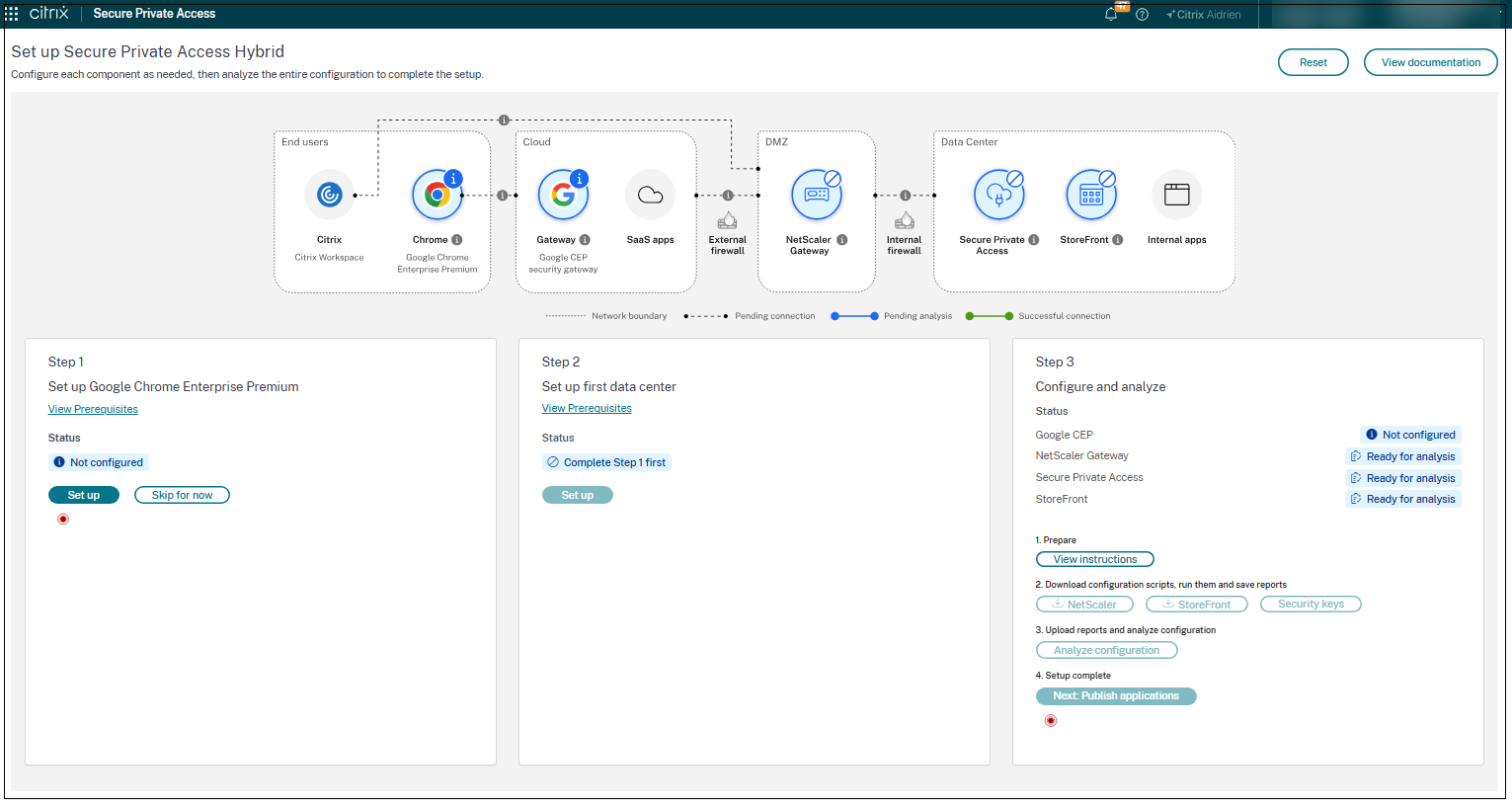The height and width of the screenshot is (809, 1512).
Task: Click the Secure Private Access title in header
Action: (154, 14)
